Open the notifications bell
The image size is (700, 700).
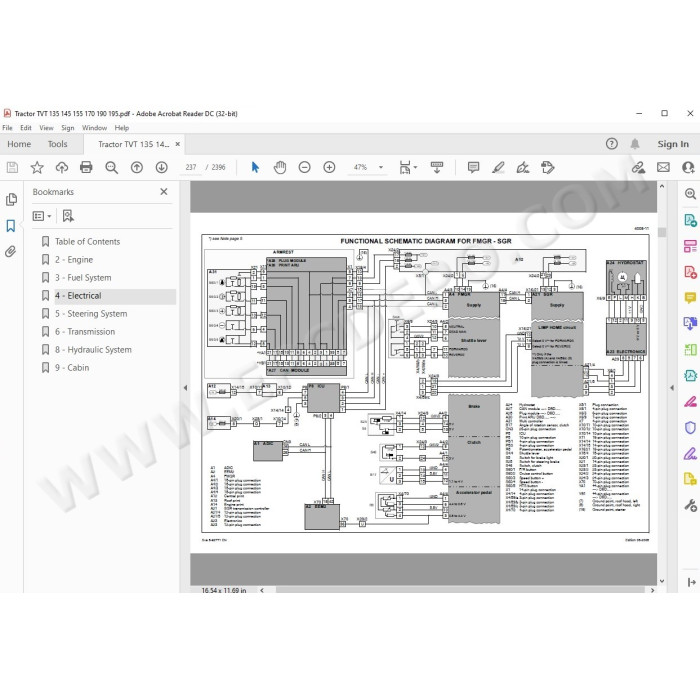pos(635,144)
